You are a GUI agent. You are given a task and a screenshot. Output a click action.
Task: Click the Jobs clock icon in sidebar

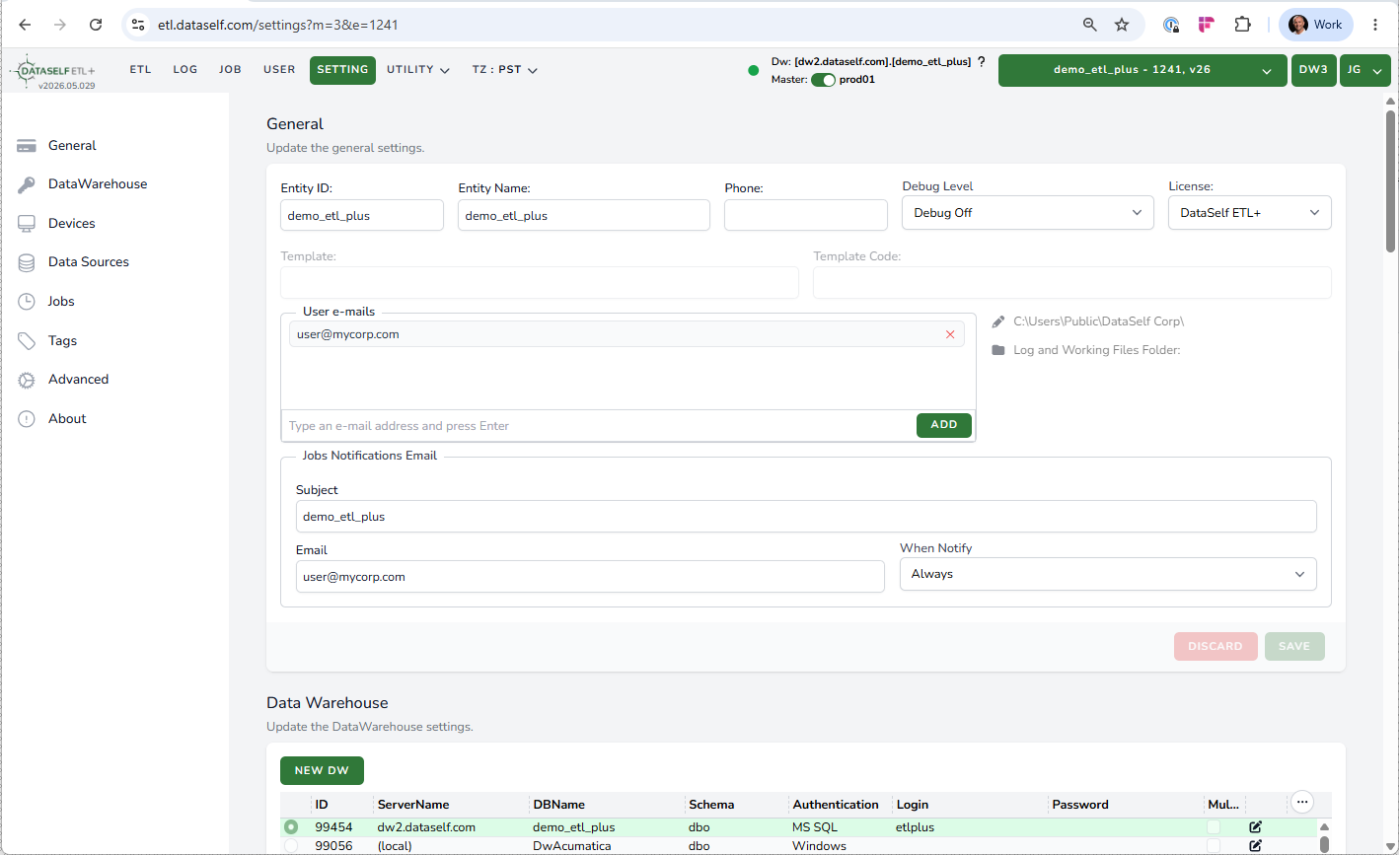coord(27,302)
